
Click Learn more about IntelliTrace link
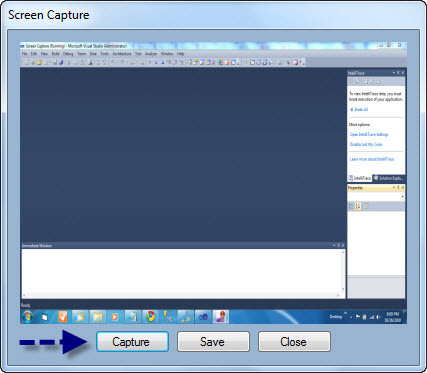(372, 159)
